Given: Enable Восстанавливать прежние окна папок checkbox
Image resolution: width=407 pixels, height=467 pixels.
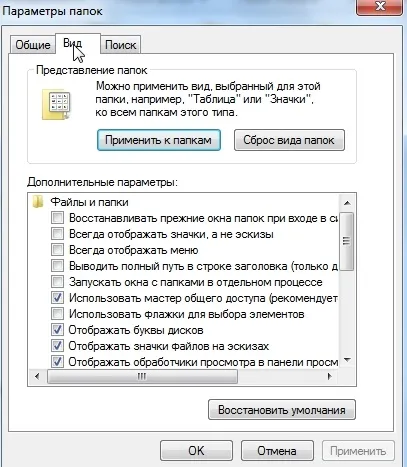Looking at the screenshot, I should [57, 218].
